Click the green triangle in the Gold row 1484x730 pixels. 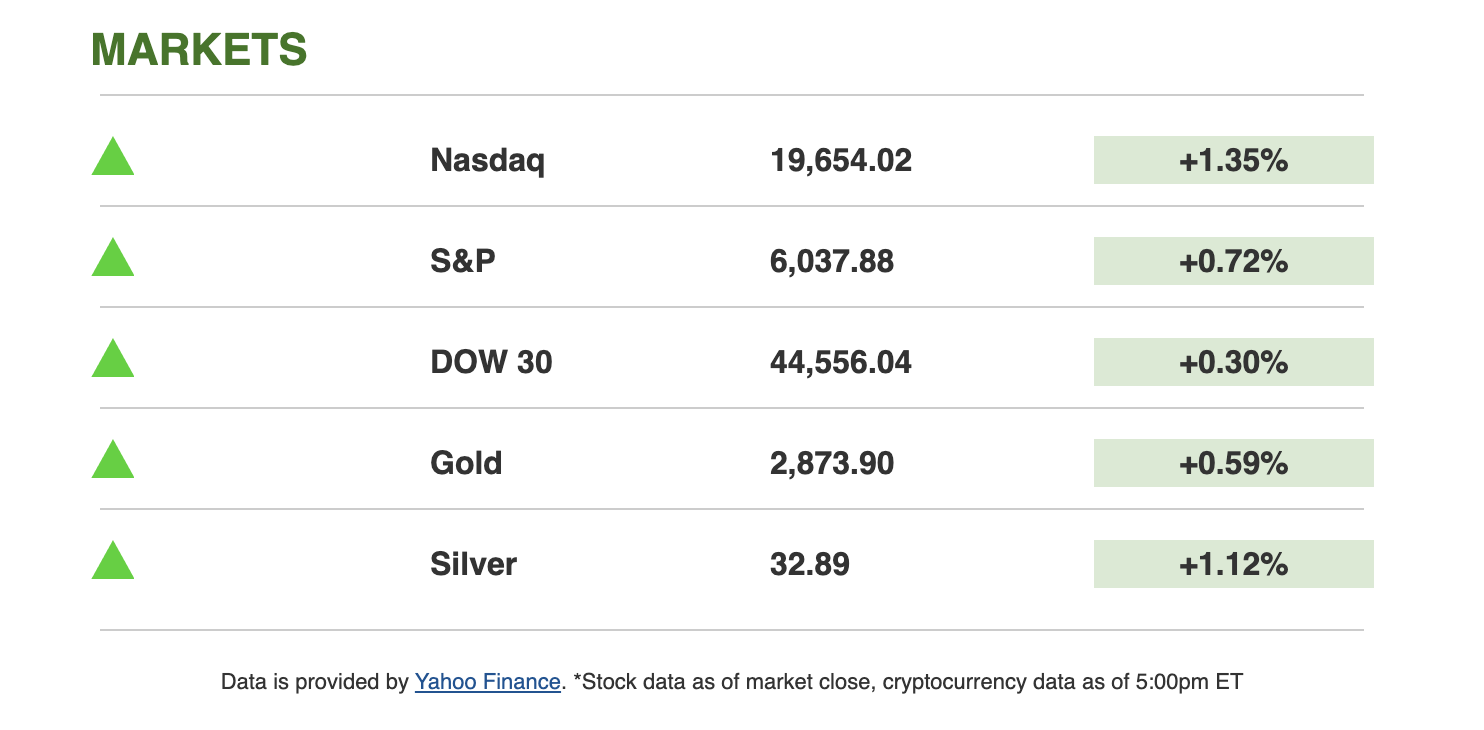pyautogui.click(x=113, y=462)
